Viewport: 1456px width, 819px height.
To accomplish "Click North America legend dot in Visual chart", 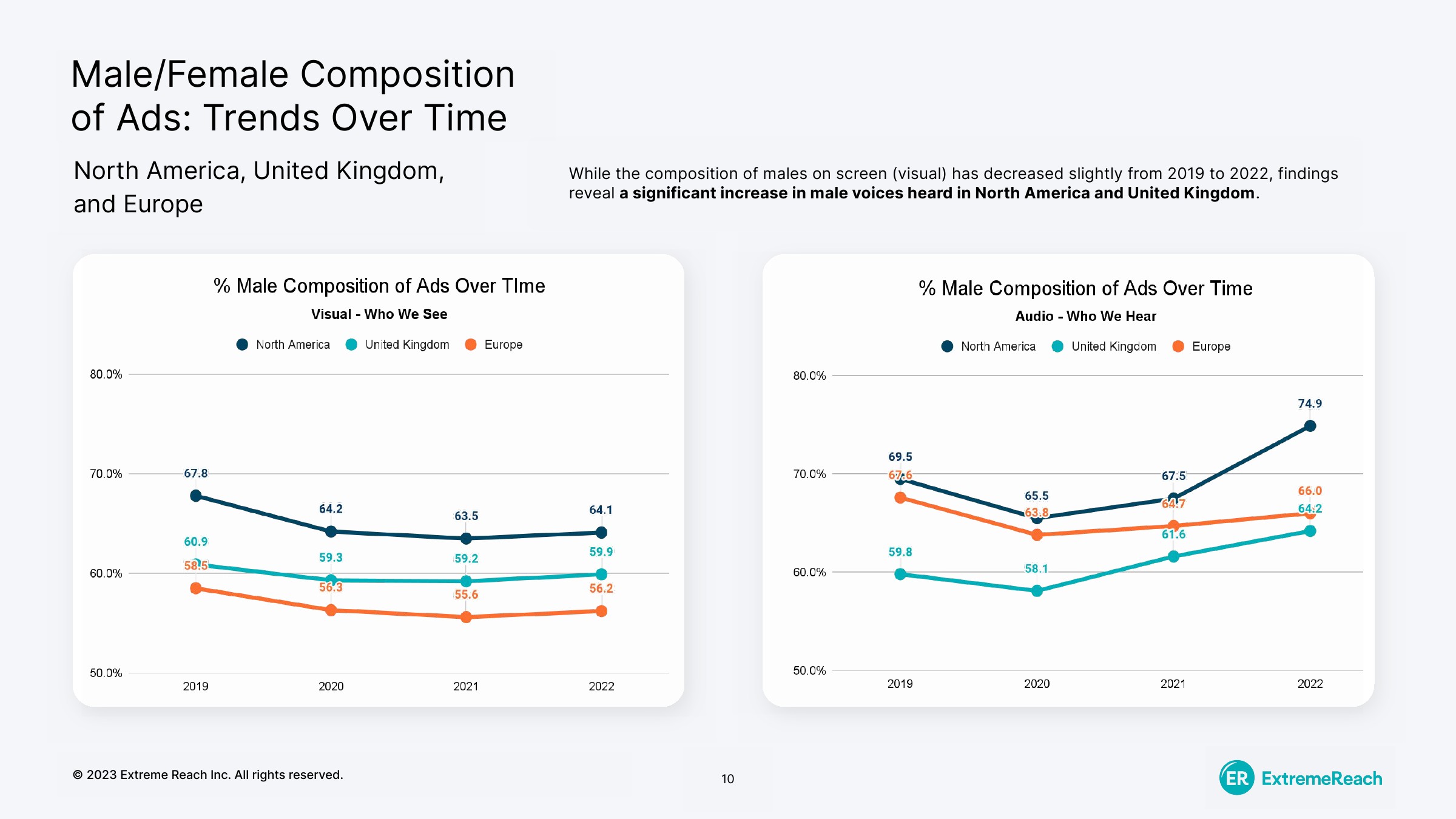I will [242, 345].
